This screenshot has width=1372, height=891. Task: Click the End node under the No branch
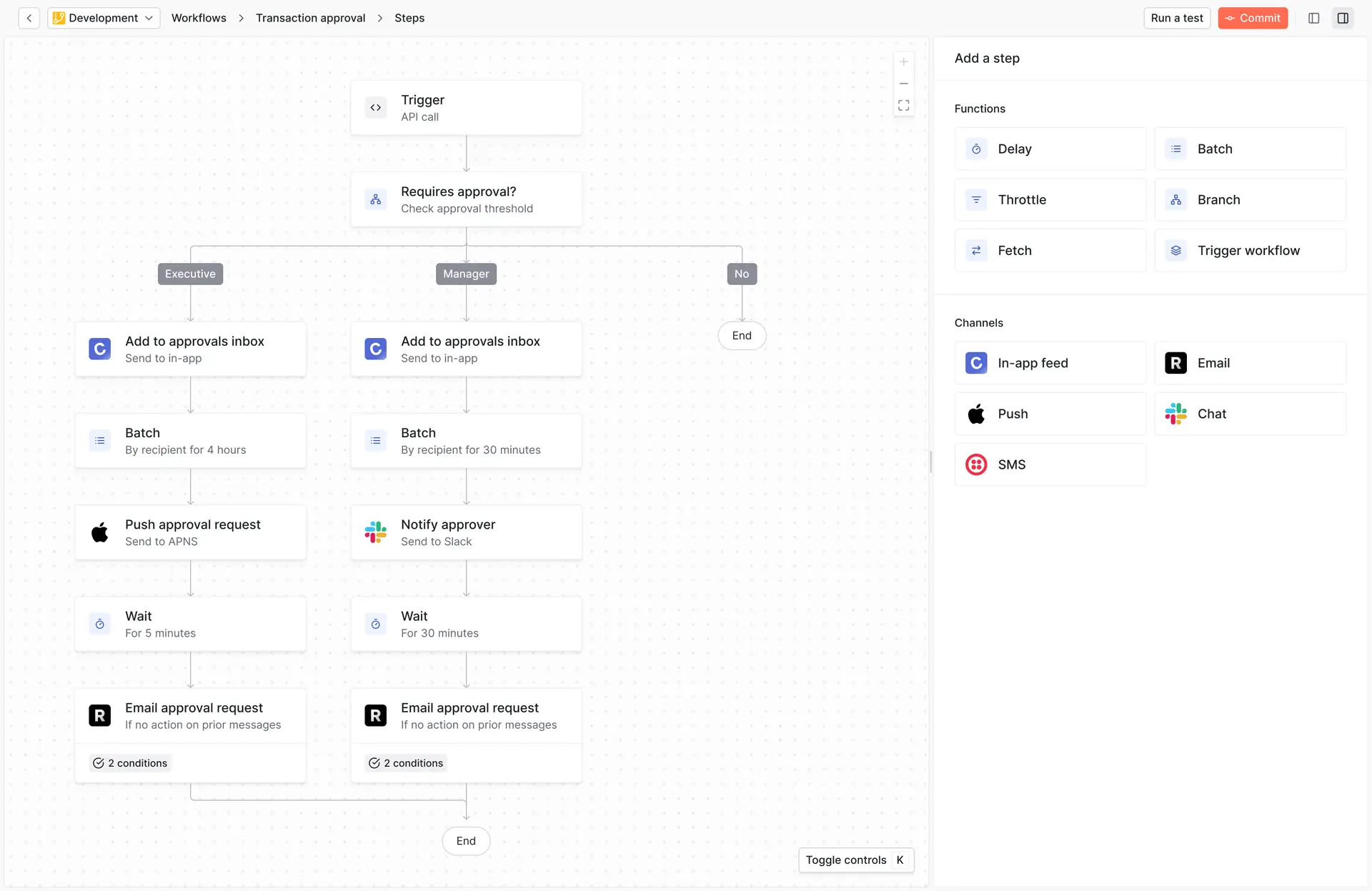742,335
